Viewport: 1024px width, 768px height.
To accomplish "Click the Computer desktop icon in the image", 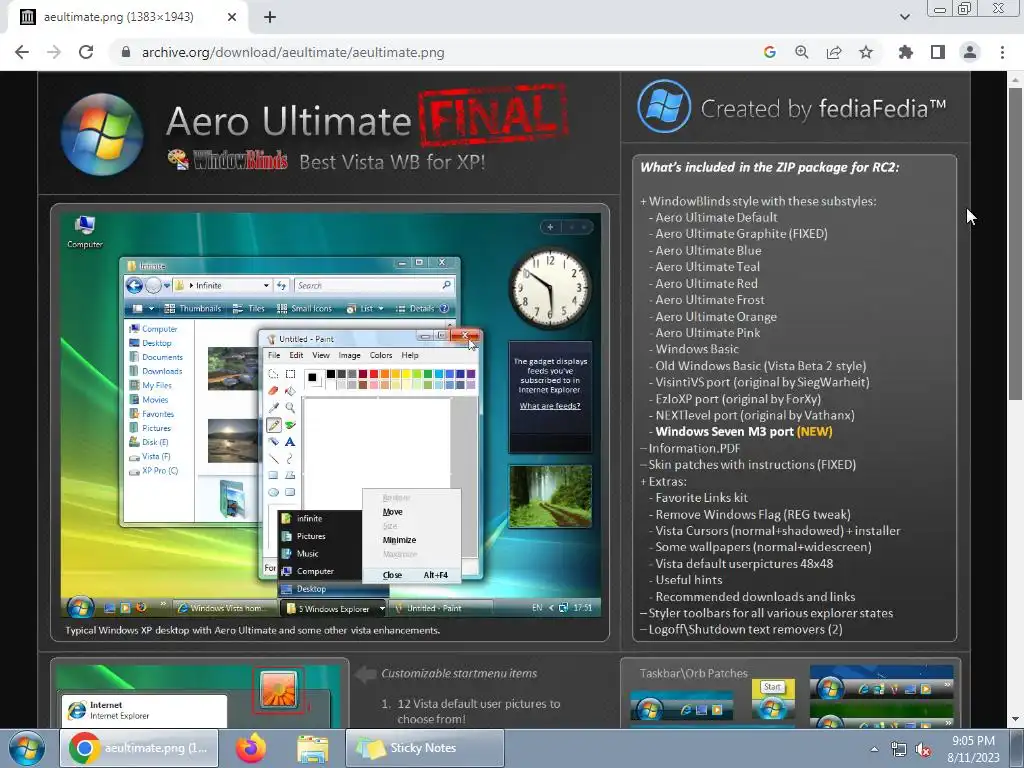I will tap(85, 232).
